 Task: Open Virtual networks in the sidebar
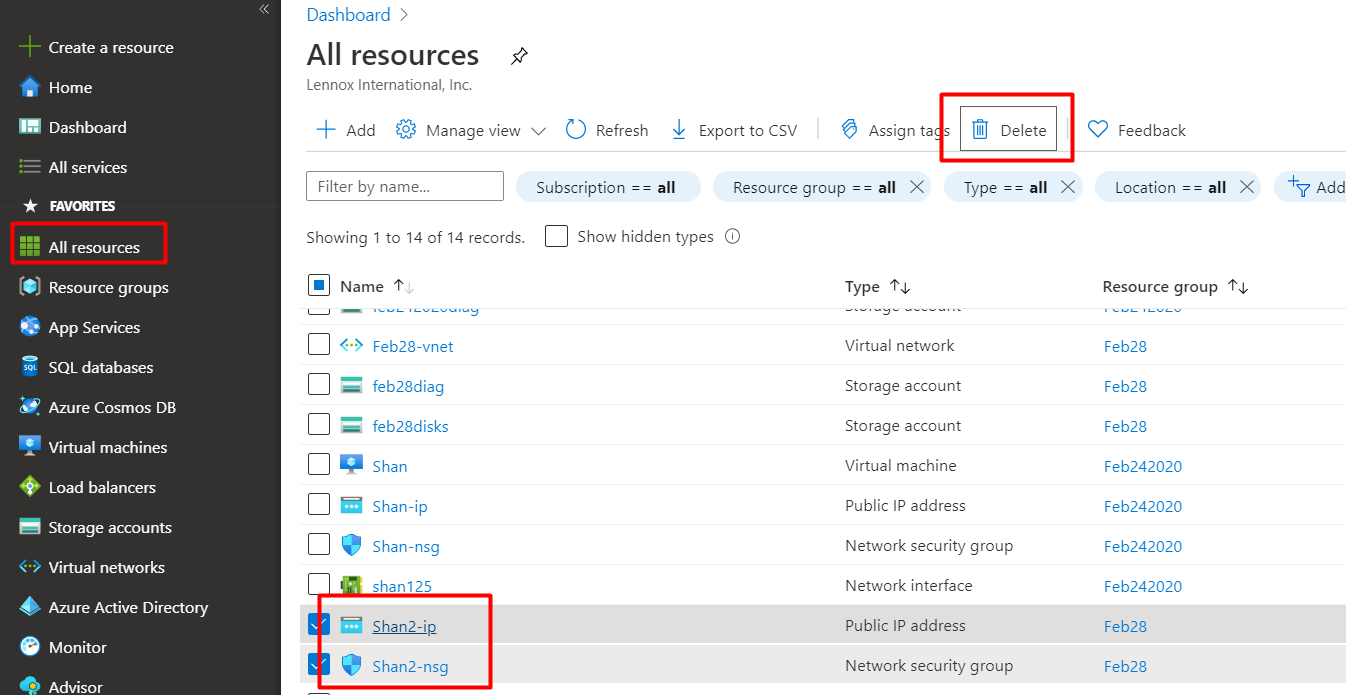pyautogui.click(x=106, y=567)
